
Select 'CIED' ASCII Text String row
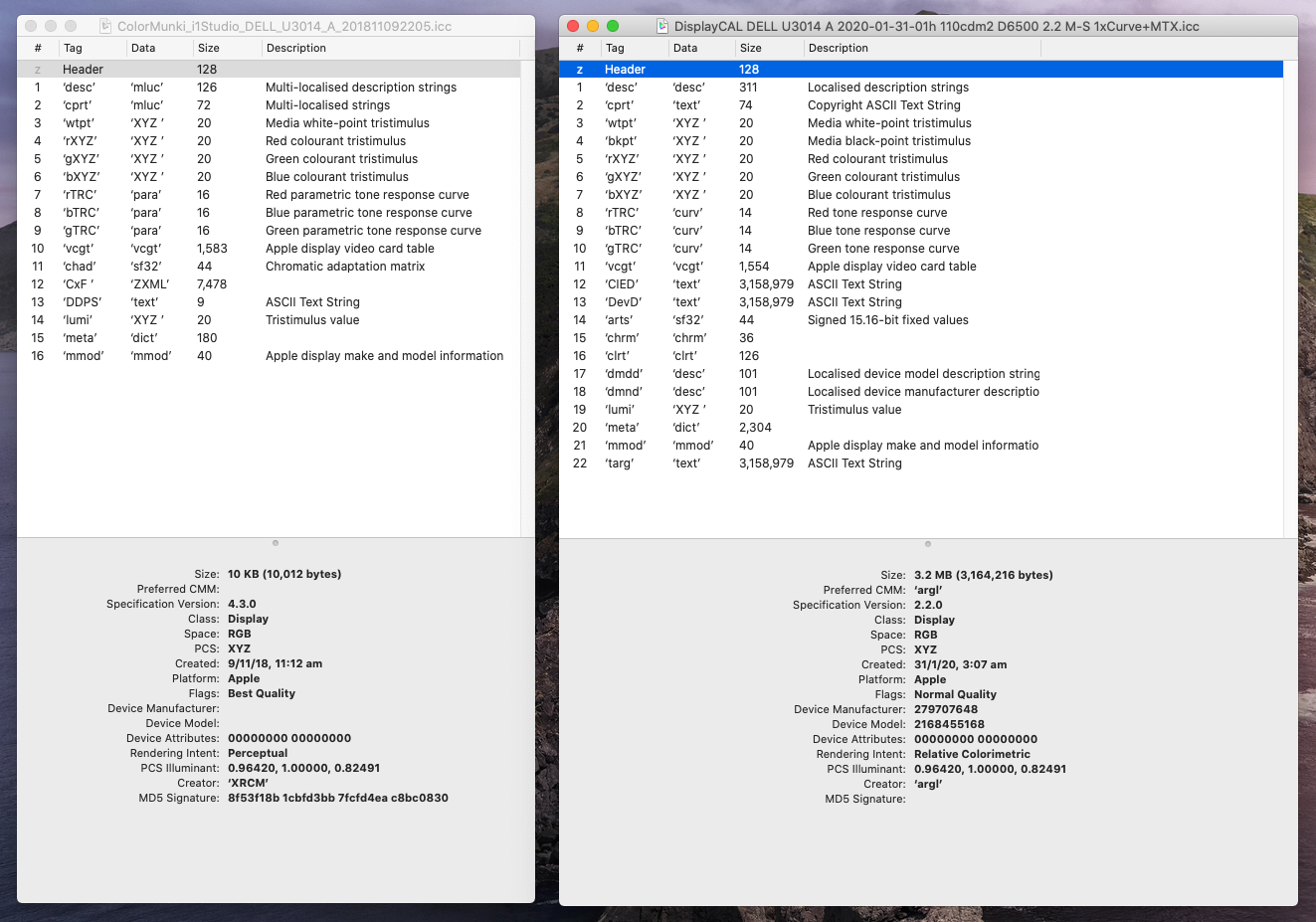pyautogui.click(x=921, y=284)
